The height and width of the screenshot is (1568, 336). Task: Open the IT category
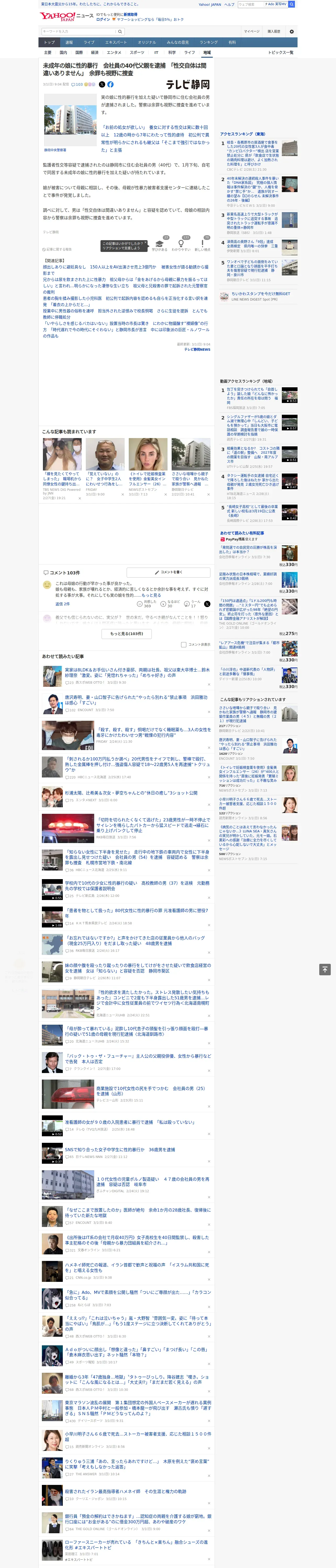(156, 52)
